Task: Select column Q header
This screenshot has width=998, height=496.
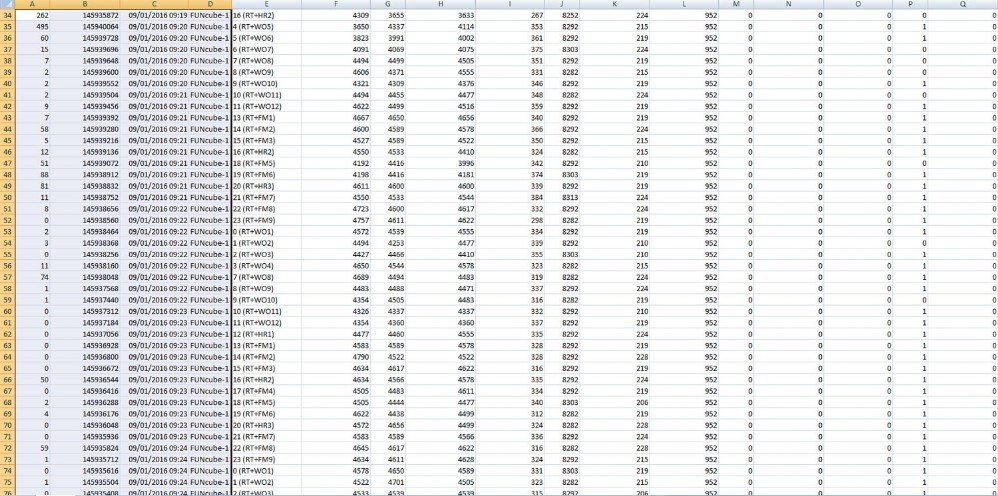Action: point(963,4)
